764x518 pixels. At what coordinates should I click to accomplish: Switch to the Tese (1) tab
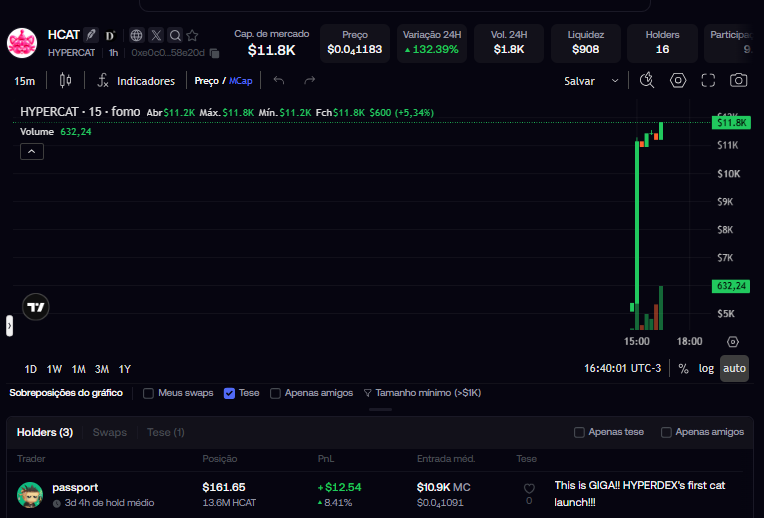[166, 432]
